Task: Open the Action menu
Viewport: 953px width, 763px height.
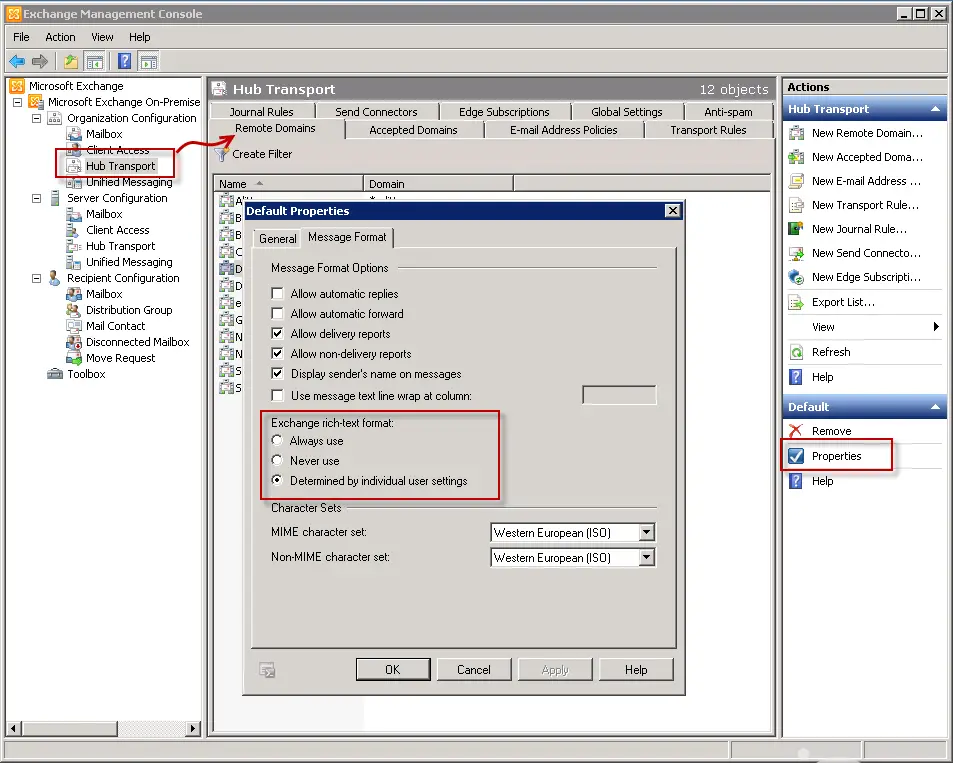Action: tap(60, 37)
